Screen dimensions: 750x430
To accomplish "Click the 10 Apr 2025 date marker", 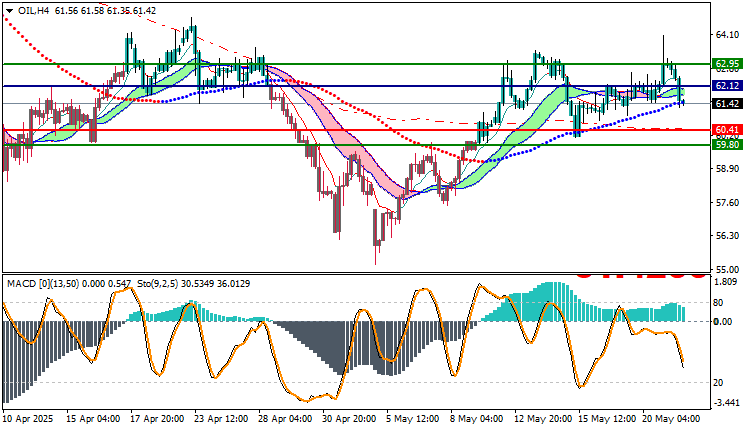I will (28, 419).
